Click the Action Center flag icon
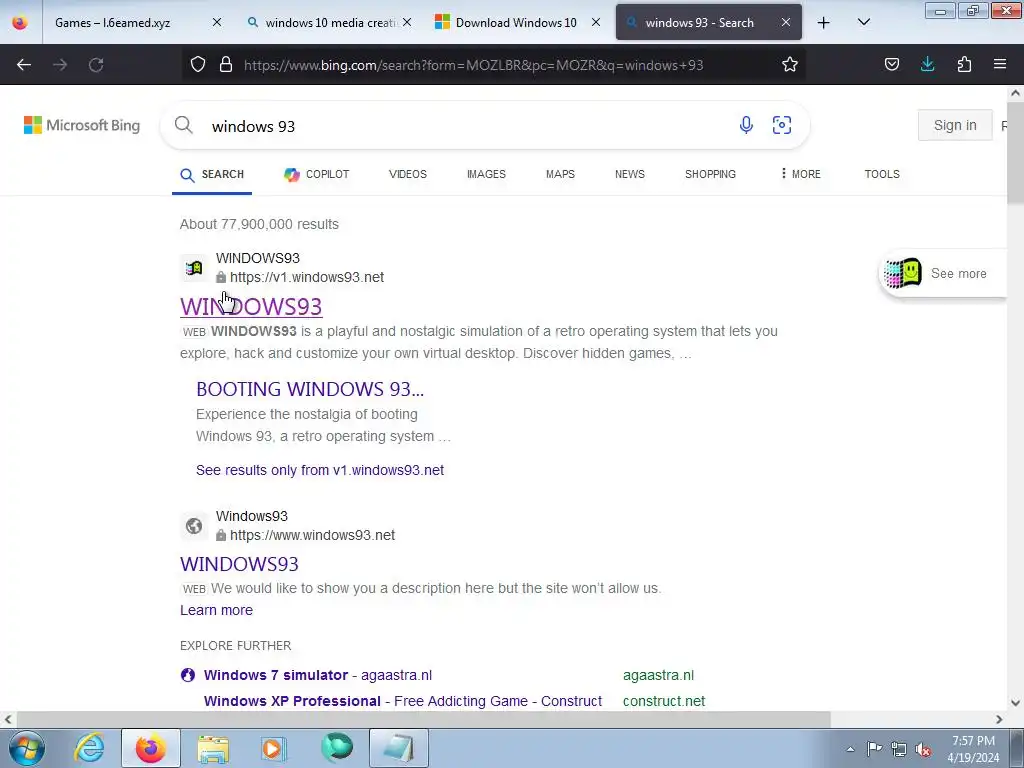The width and height of the screenshot is (1024, 768). 874,749
